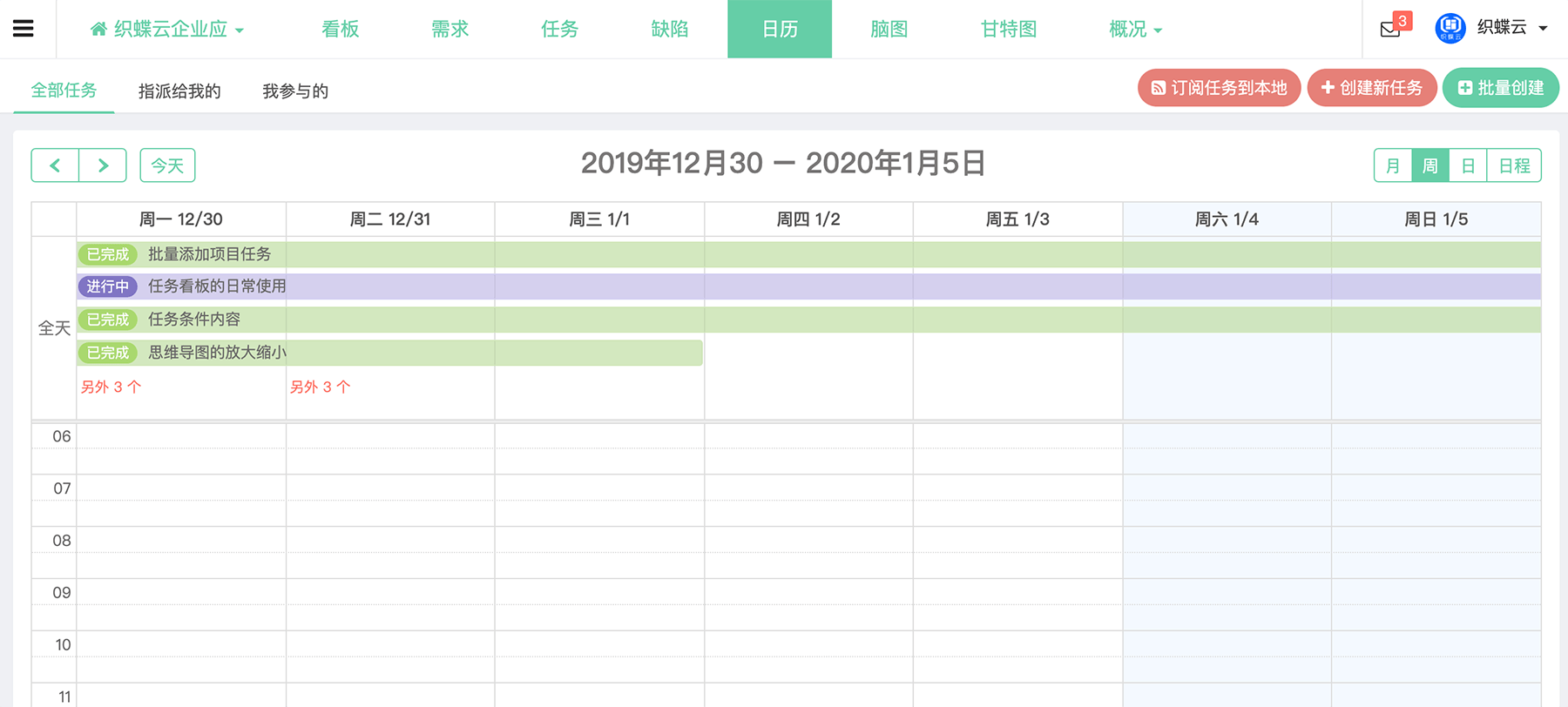Open the 脑图 tab
Screen dimensions: 1568x707
(x=889, y=29)
